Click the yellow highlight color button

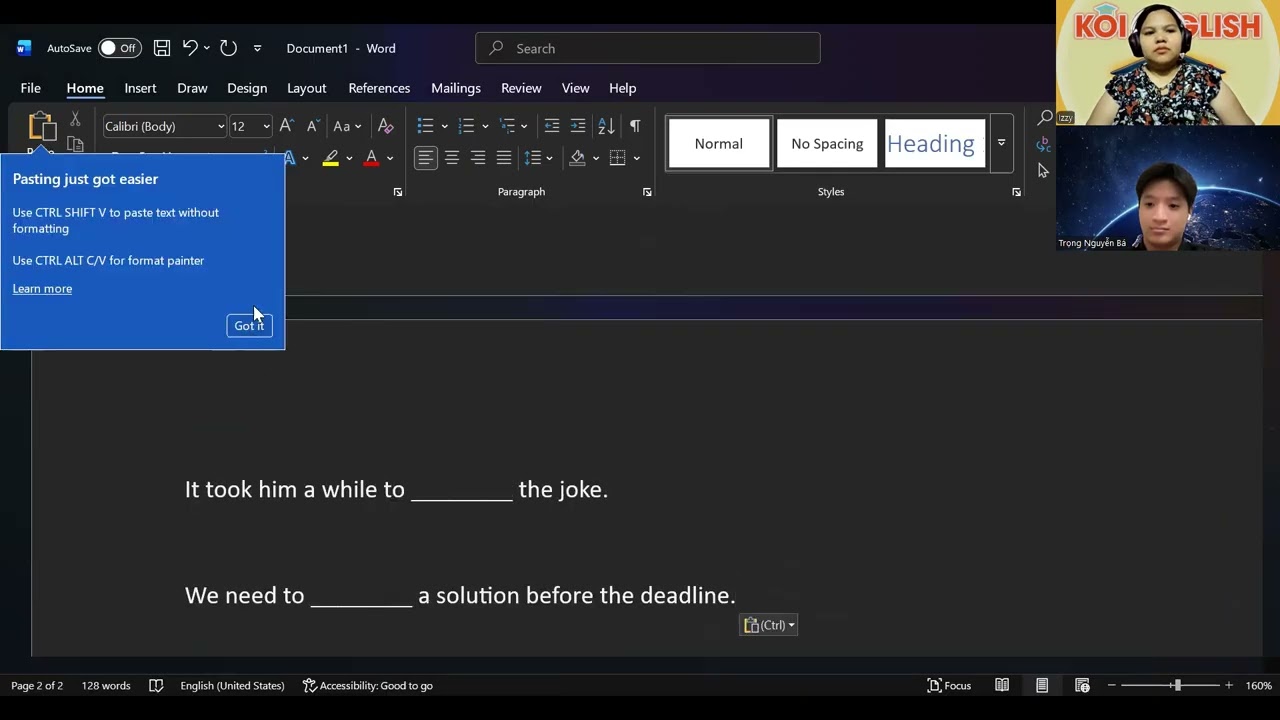pyautogui.click(x=331, y=158)
